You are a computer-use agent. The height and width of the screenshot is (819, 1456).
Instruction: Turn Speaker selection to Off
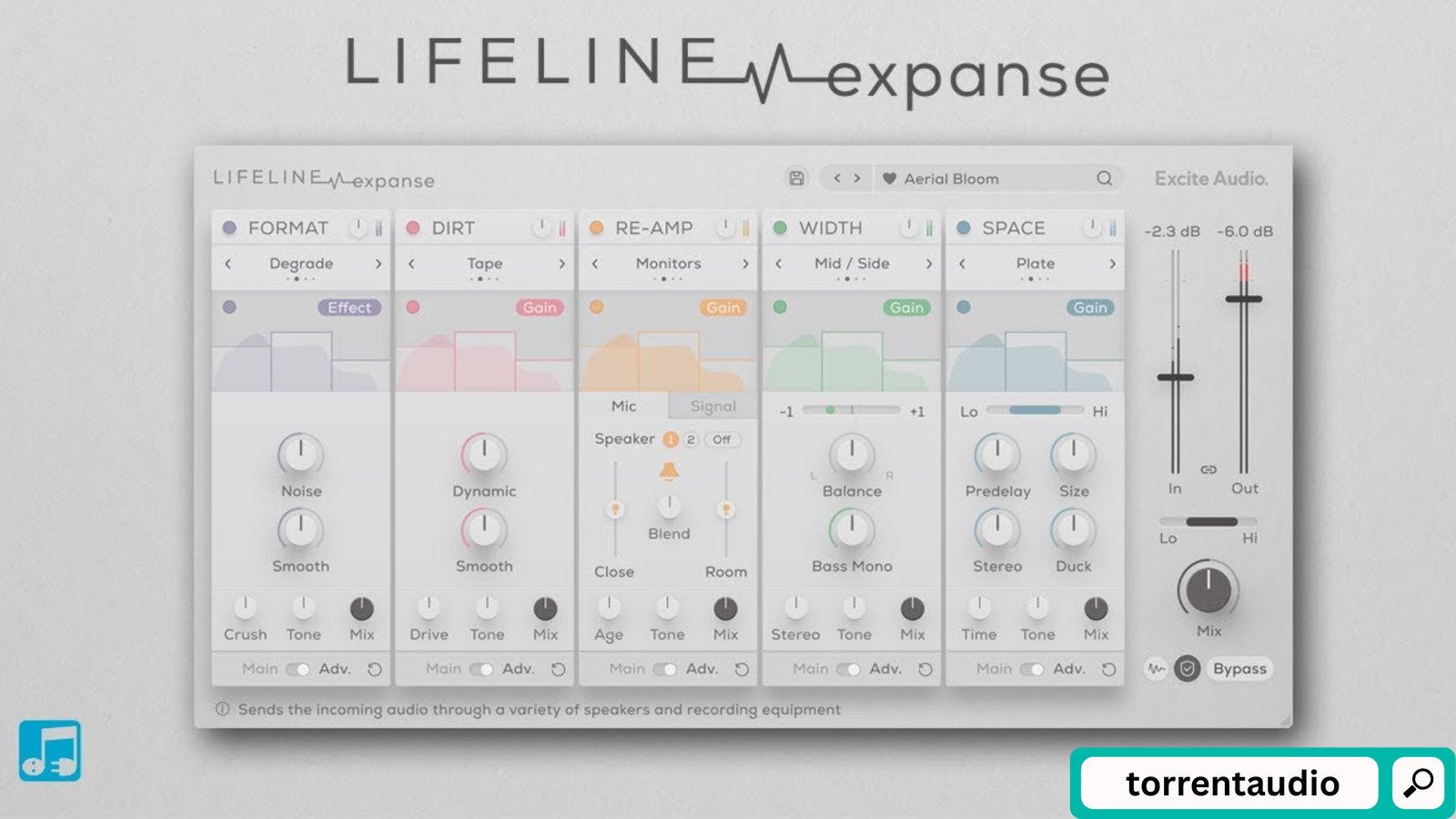click(722, 440)
